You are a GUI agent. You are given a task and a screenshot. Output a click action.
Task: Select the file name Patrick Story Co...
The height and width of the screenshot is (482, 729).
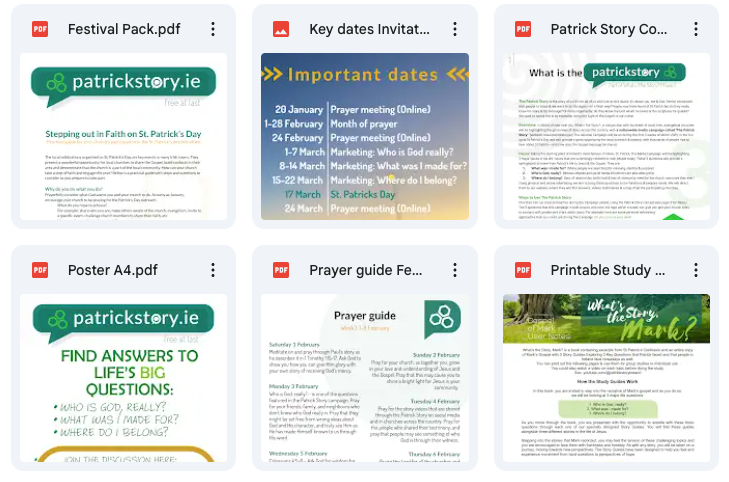[x=609, y=29]
